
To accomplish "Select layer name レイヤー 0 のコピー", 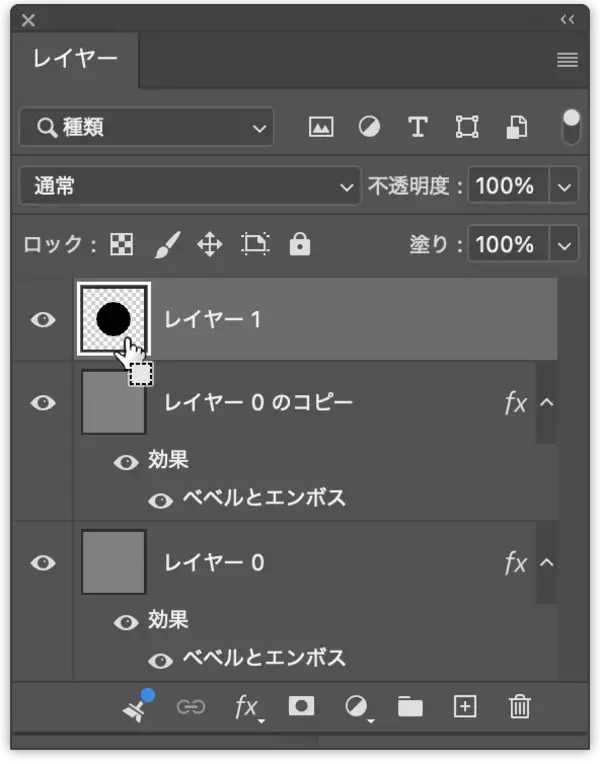I will click(258, 403).
